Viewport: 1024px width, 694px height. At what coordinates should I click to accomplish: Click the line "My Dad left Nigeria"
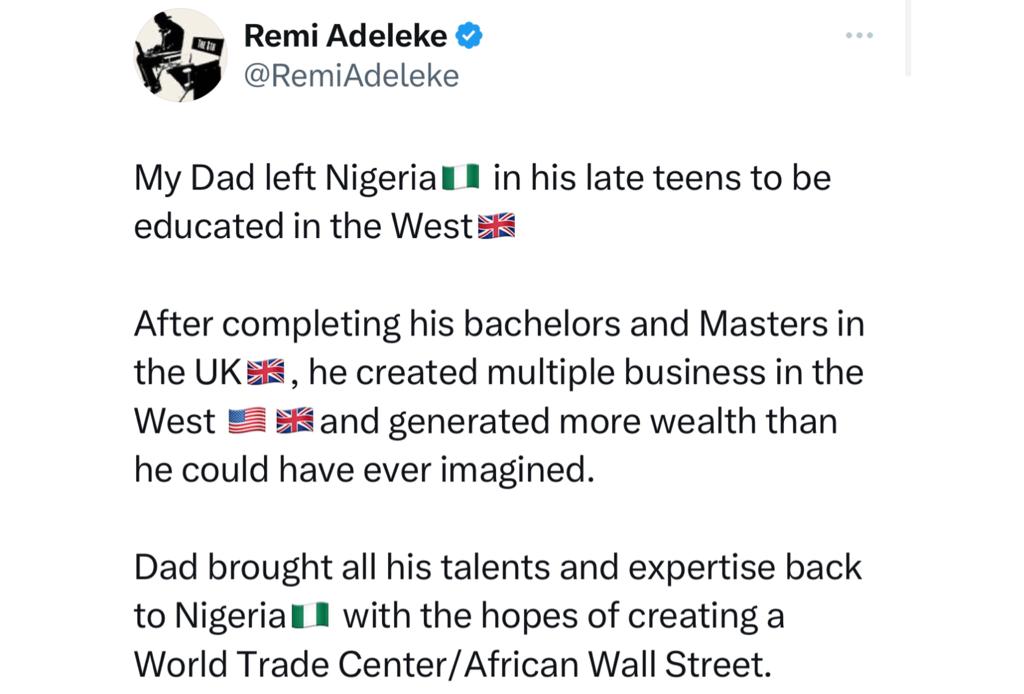click(285, 180)
